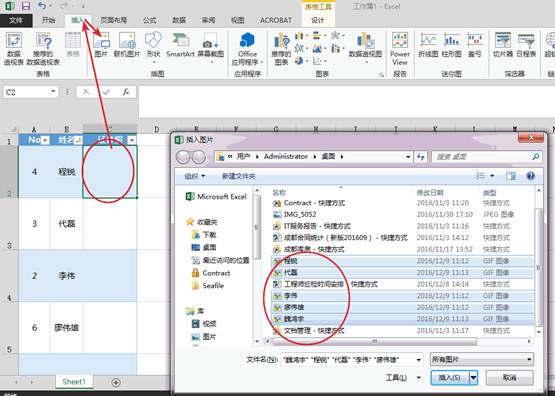Click the file name text field

tap(349, 360)
